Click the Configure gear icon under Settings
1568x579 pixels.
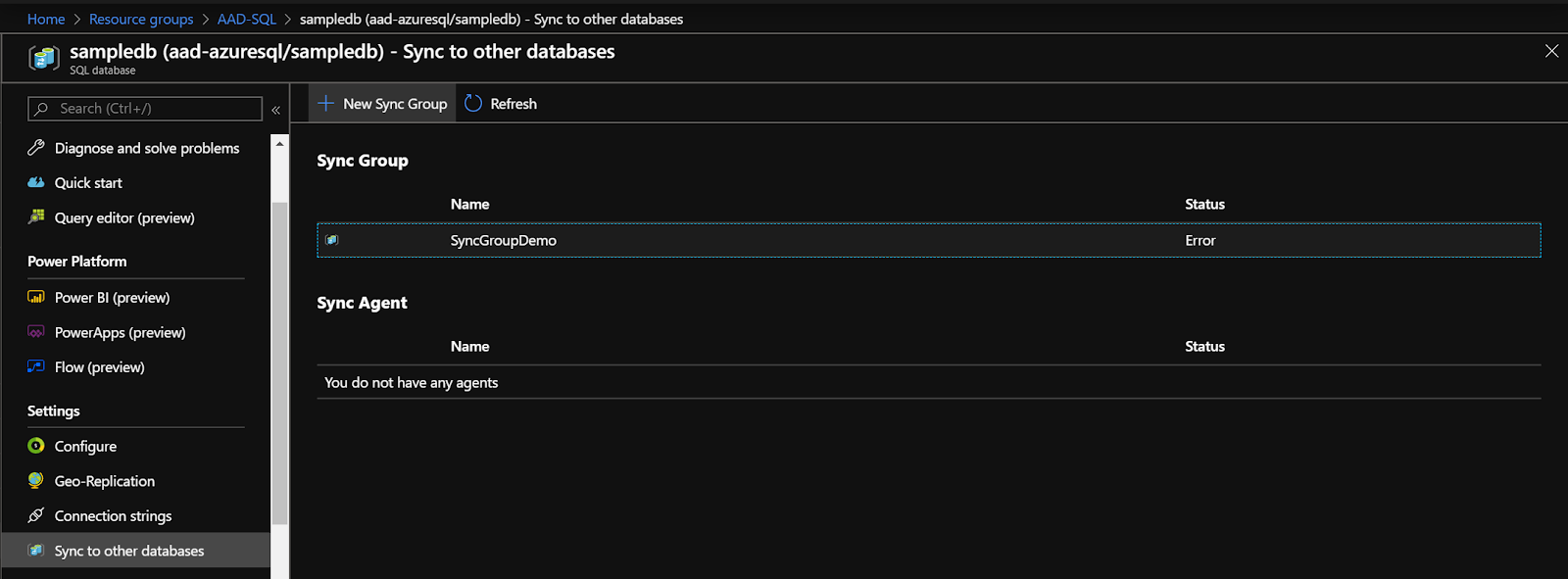36,446
